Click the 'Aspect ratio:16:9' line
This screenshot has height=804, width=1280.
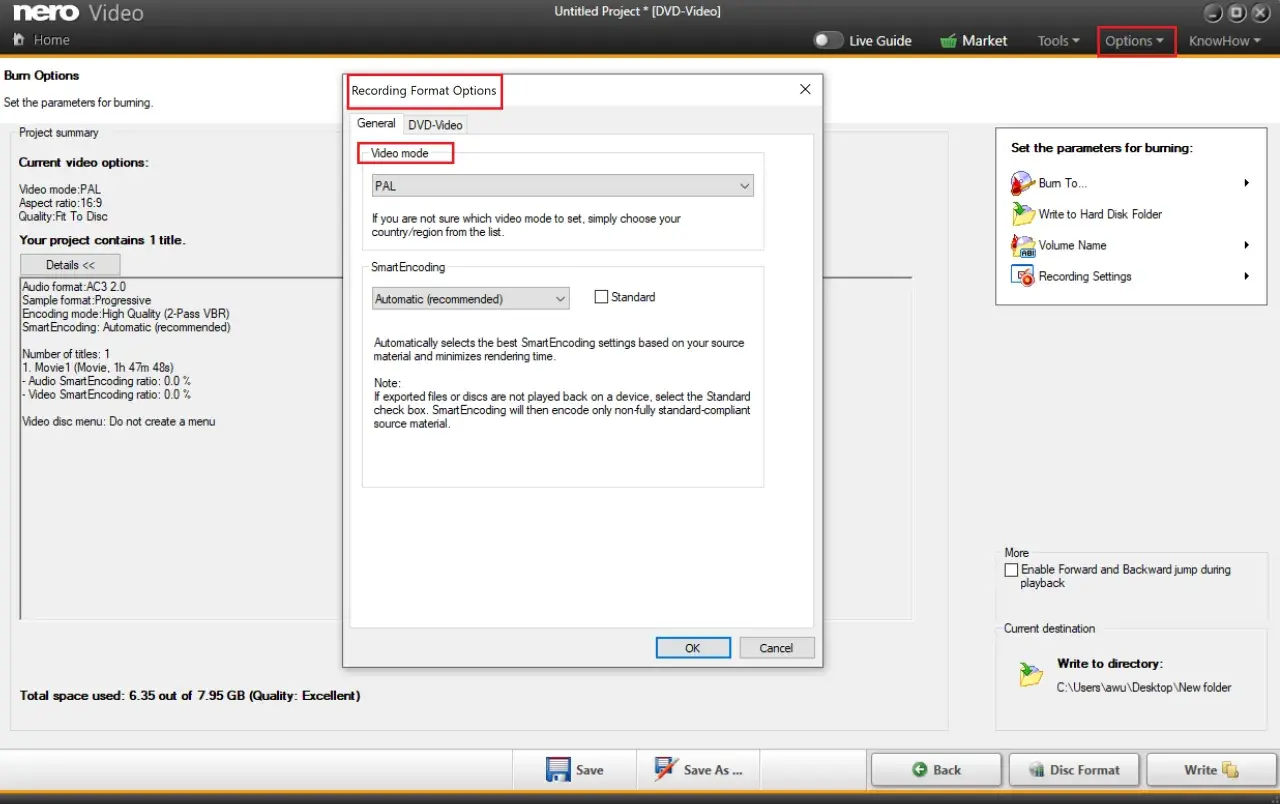click(60, 203)
